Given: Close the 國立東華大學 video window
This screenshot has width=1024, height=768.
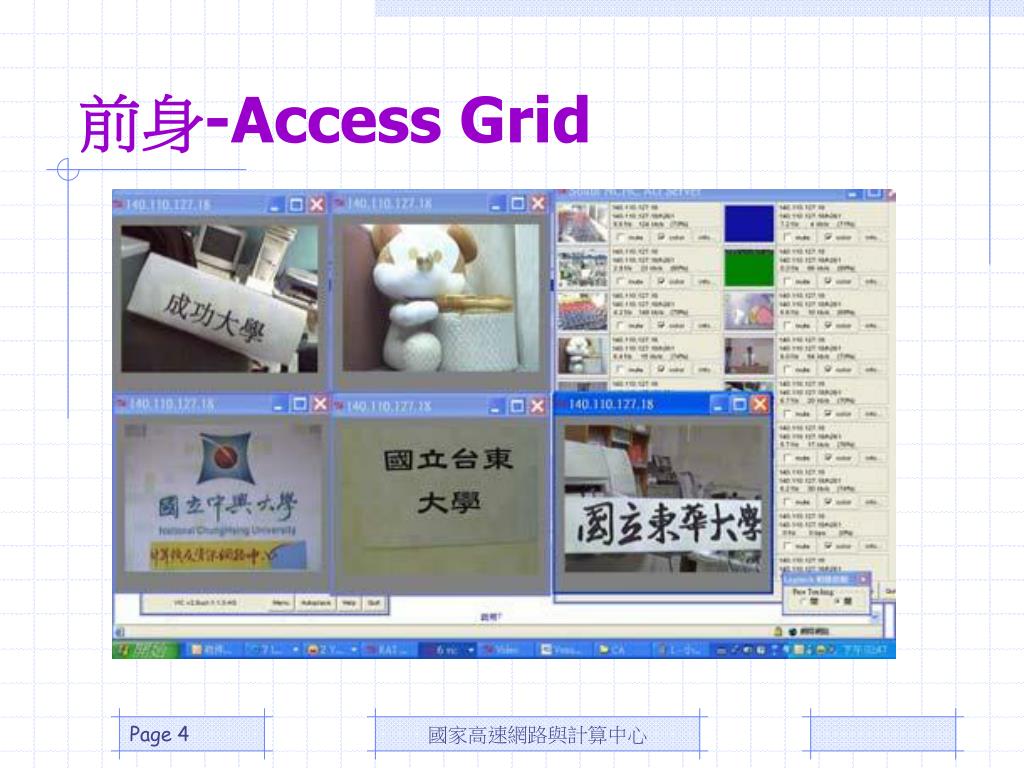Looking at the screenshot, I should [x=760, y=404].
